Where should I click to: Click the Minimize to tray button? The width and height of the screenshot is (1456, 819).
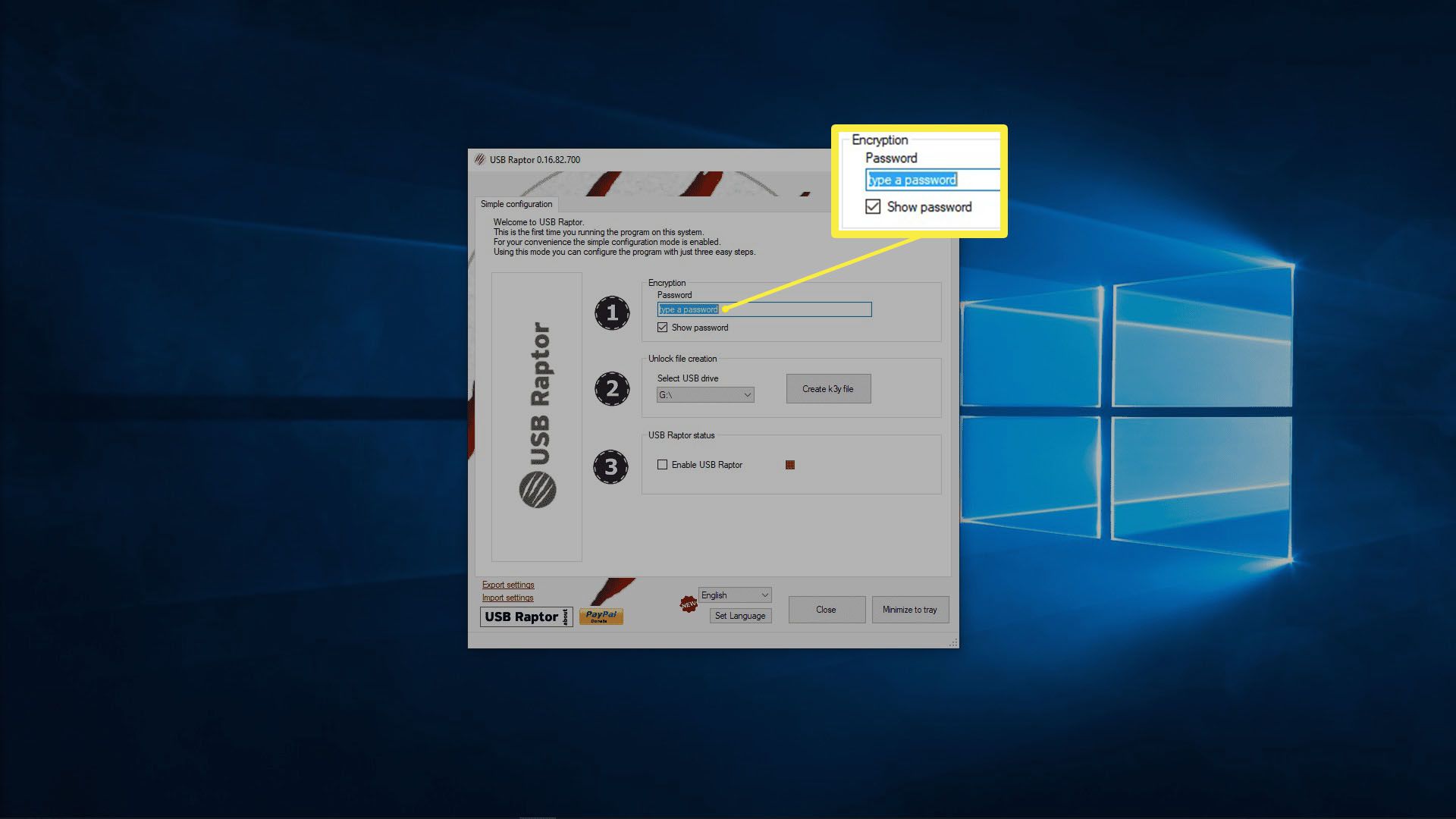click(910, 610)
